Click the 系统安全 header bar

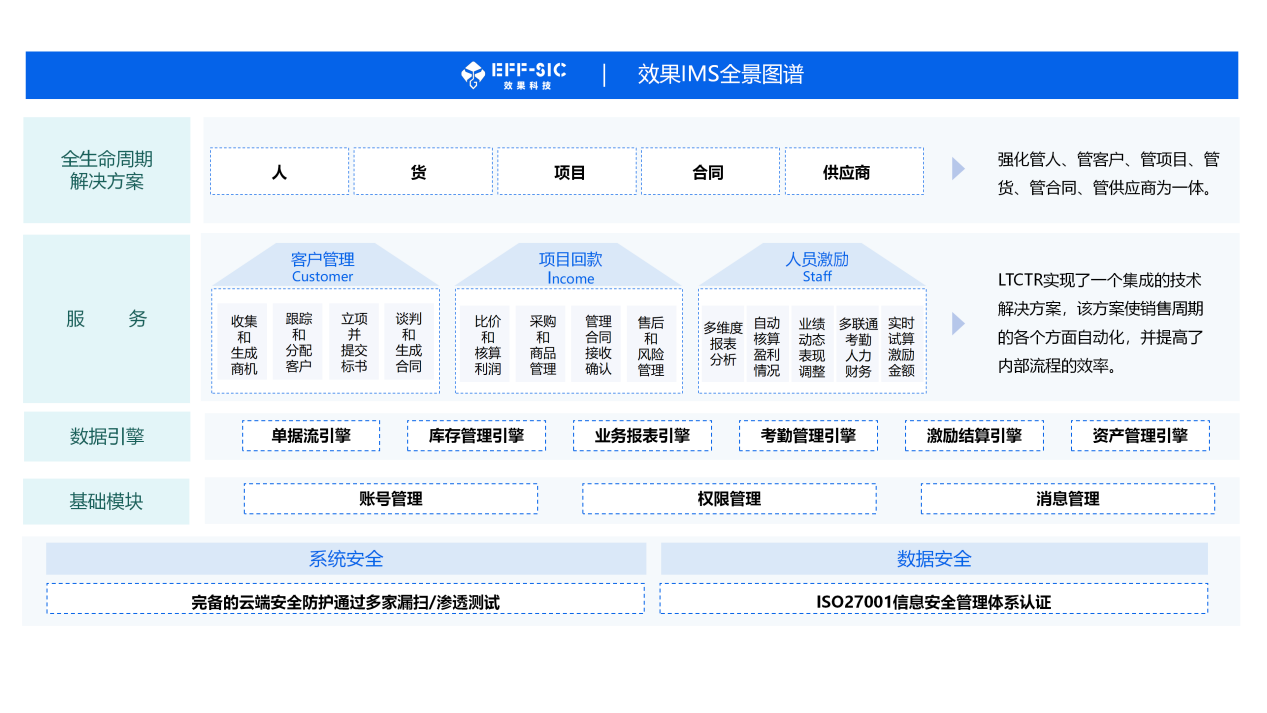pyautogui.click(x=346, y=559)
